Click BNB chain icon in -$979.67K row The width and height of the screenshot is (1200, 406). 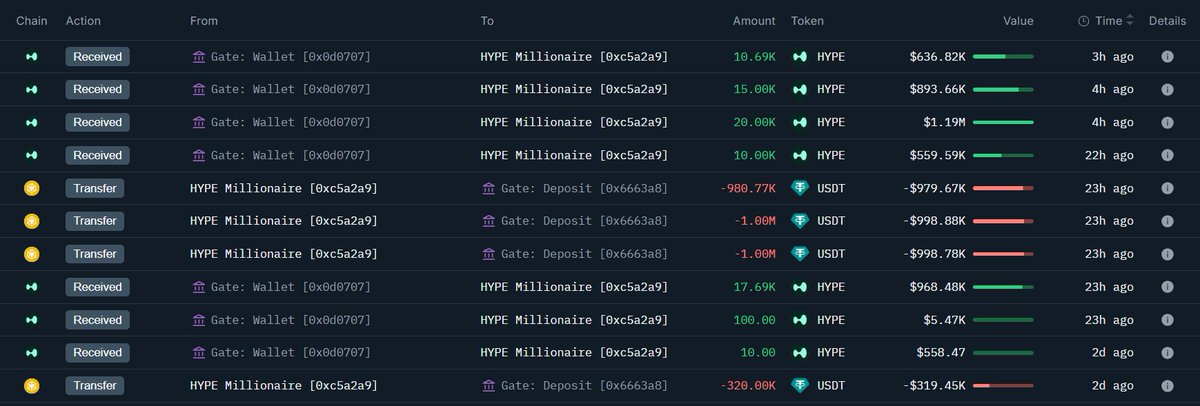(31, 189)
